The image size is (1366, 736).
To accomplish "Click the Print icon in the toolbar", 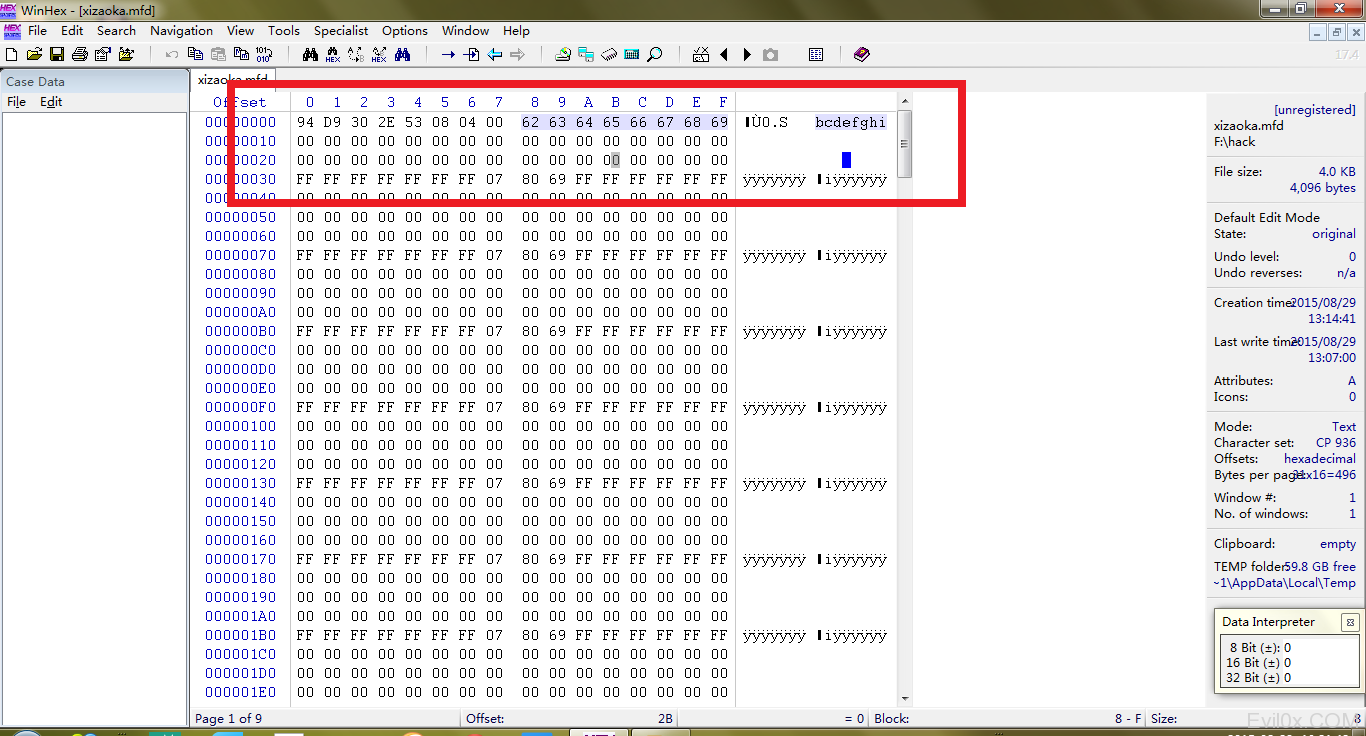I will tap(79, 54).
